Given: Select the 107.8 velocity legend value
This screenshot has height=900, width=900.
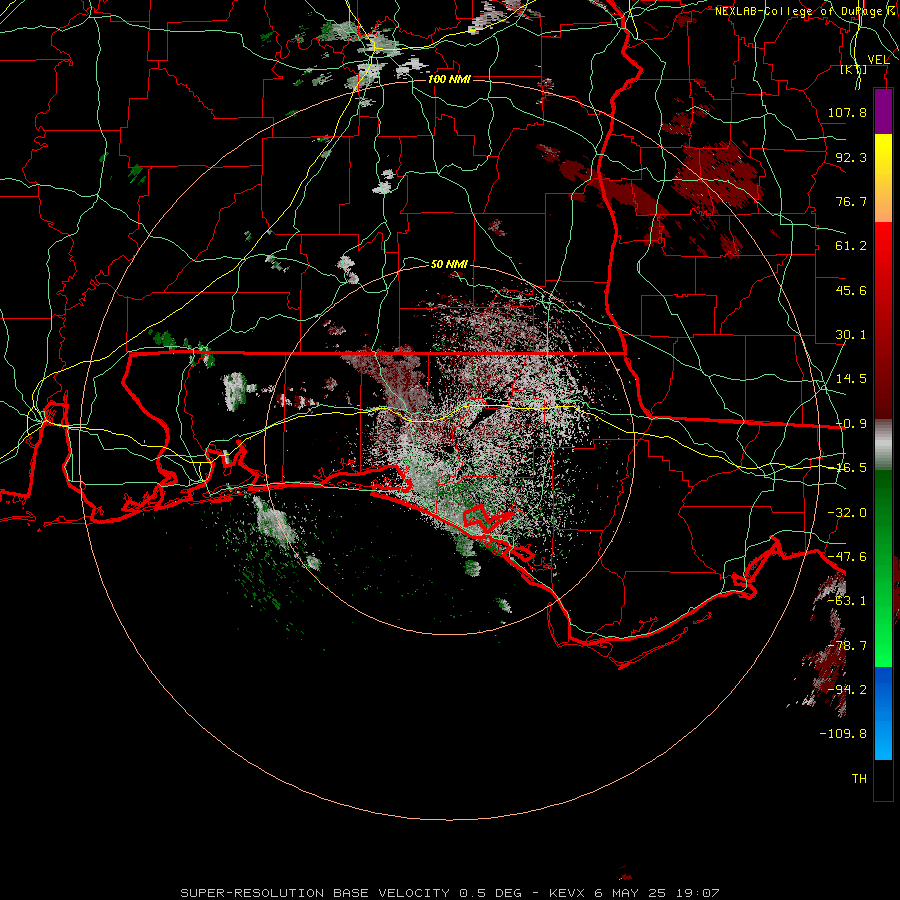Looking at the screenshot, I should tap(847, 112).
